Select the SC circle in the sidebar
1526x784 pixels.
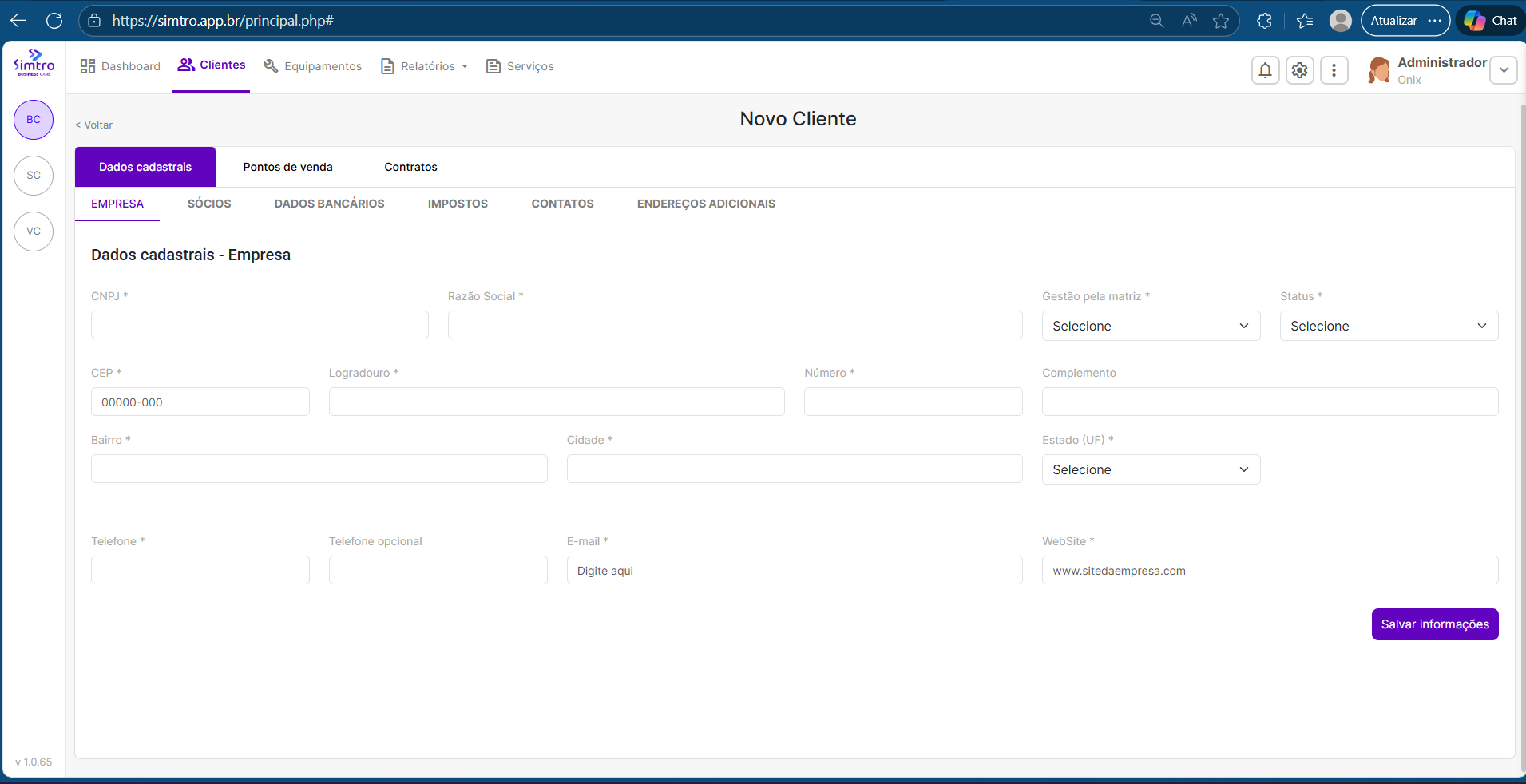click(x=34, y=176)
